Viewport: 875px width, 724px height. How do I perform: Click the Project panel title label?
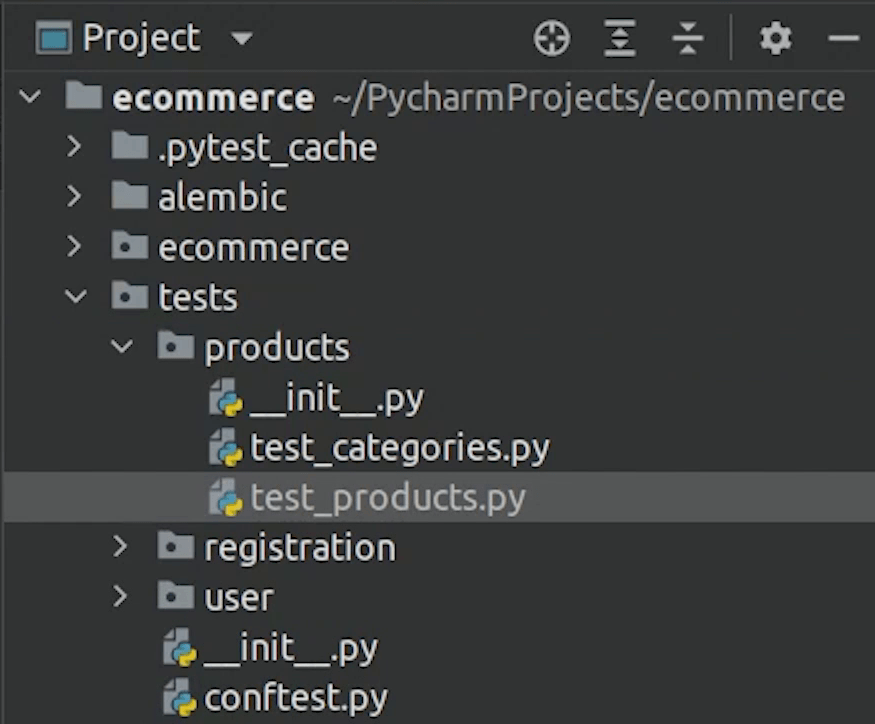141,39
